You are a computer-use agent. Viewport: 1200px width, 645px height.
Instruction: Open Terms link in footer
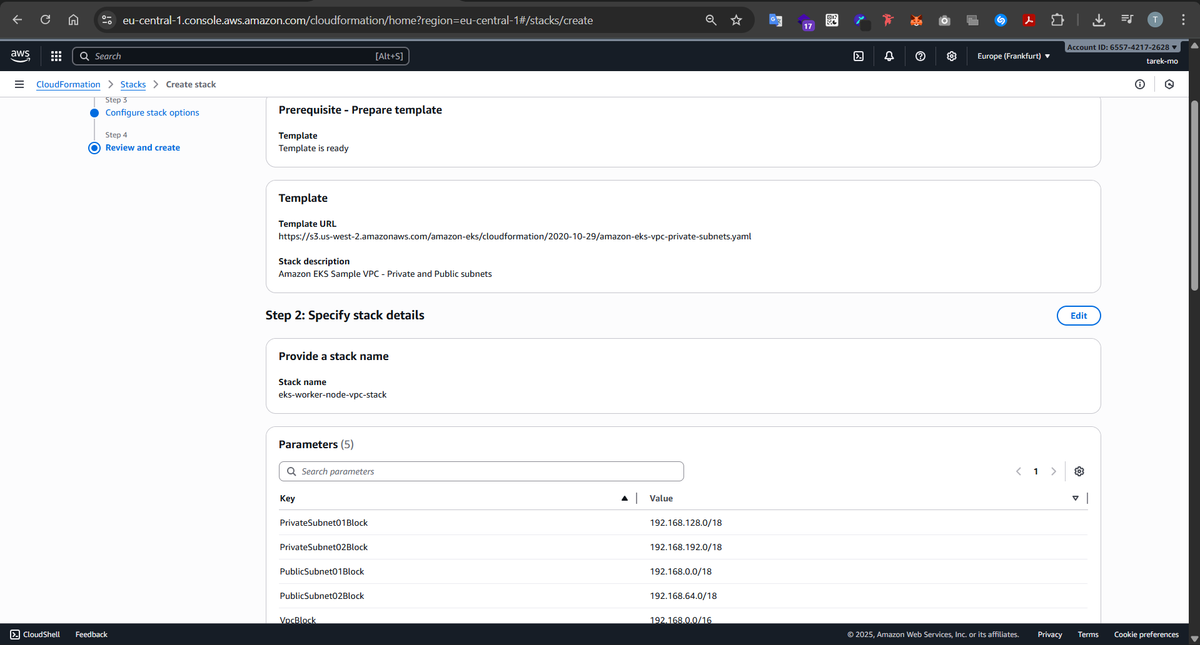click(1088, 634)
